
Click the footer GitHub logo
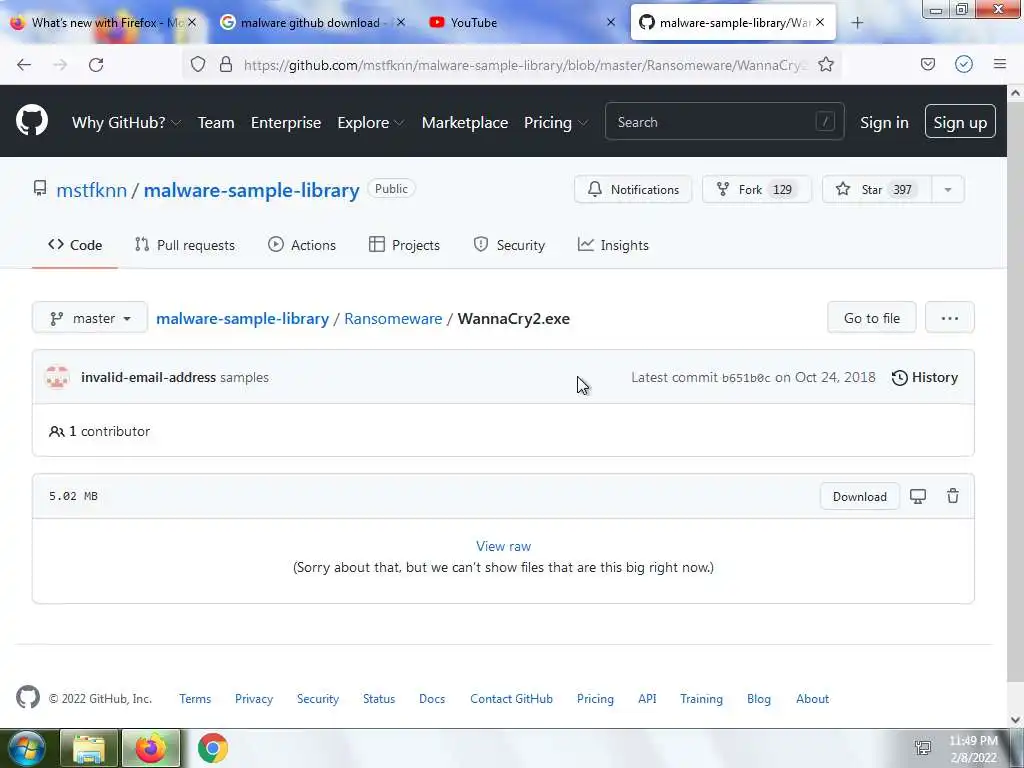pyautogui.click(x=27, y=697)
